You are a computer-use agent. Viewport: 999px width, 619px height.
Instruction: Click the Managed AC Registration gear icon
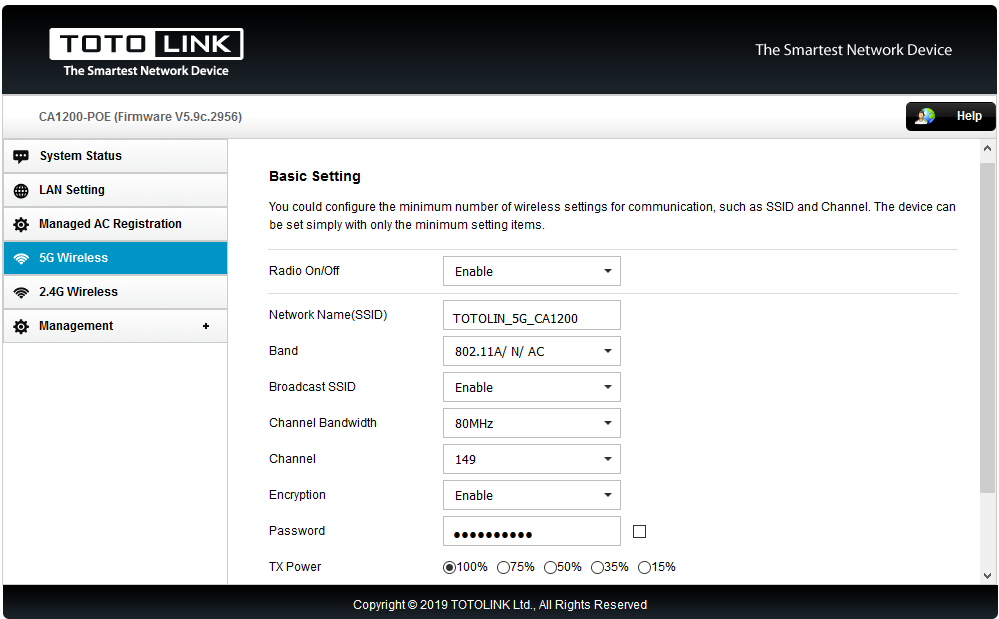coord(21,224)
